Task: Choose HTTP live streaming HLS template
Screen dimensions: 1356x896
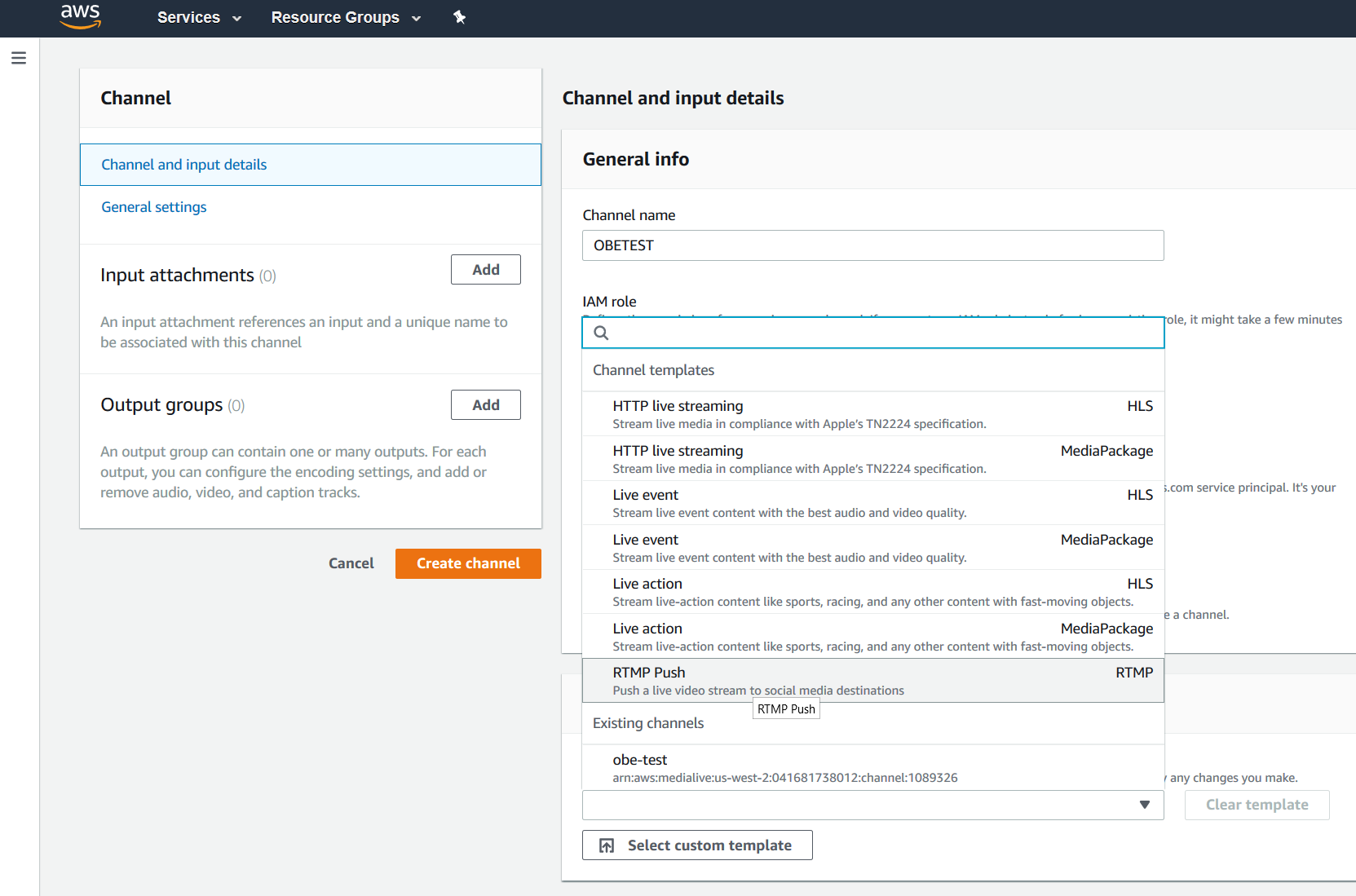Action: [x=873, y=414]
